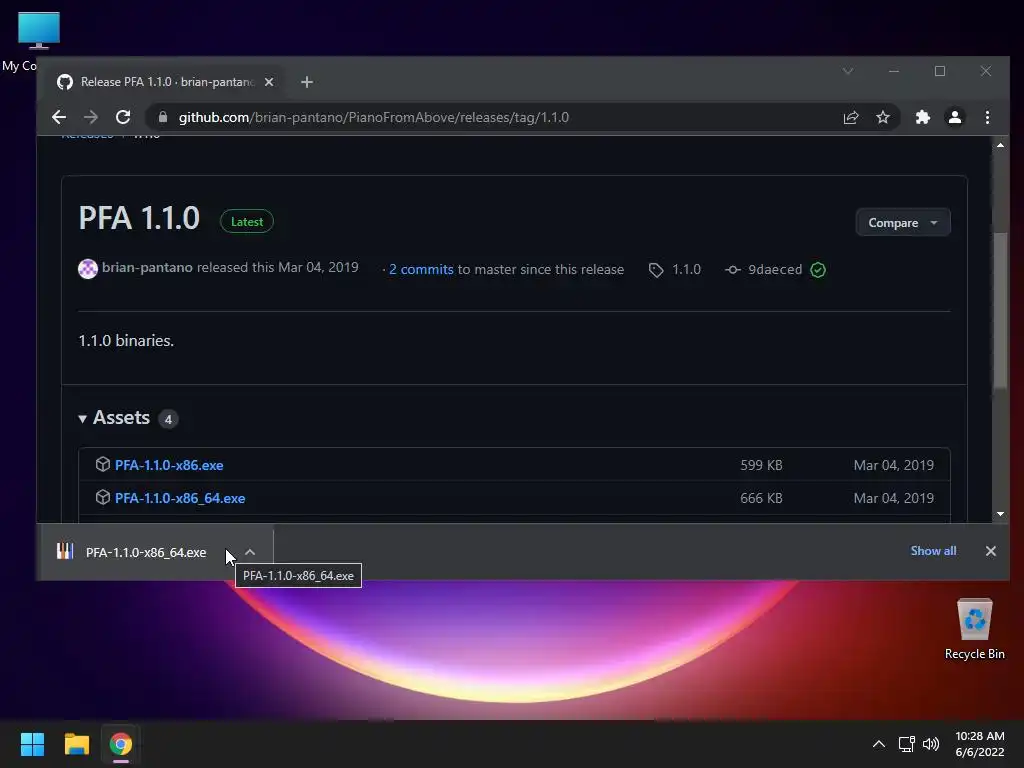Click the 1.1.0 binaries description text
Viewport: 1024px width, 768px height.
(x=126, y=340)
